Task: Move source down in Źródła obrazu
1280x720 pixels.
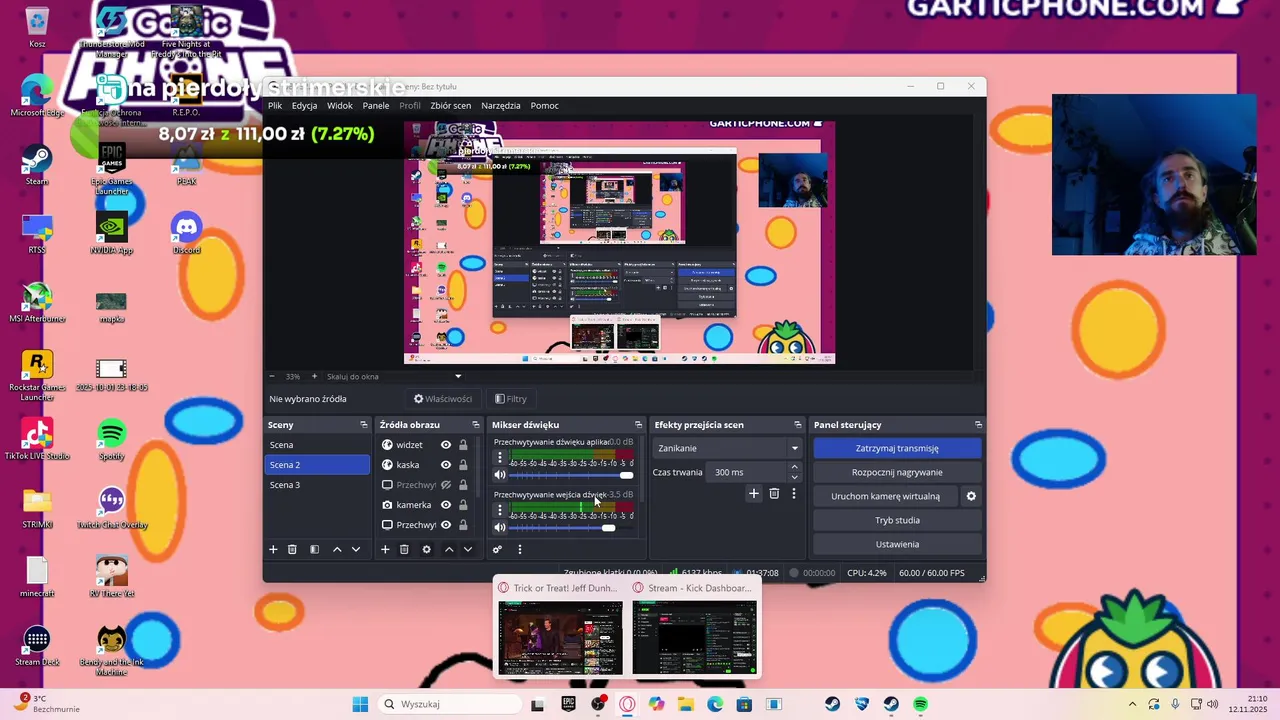Action: 467,549
